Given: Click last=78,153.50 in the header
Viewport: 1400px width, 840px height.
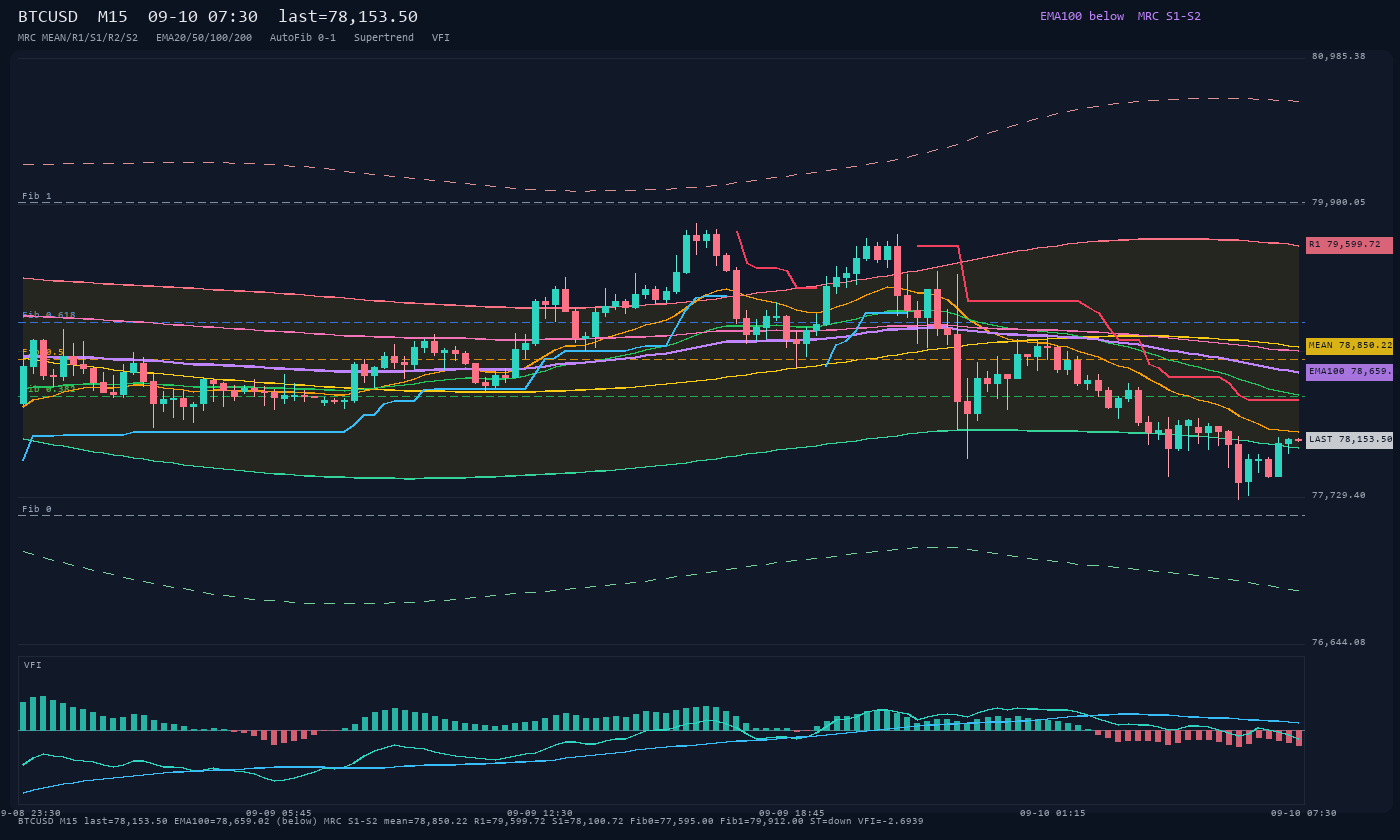Looking at the screenshot, I should [x=348, y=17].
